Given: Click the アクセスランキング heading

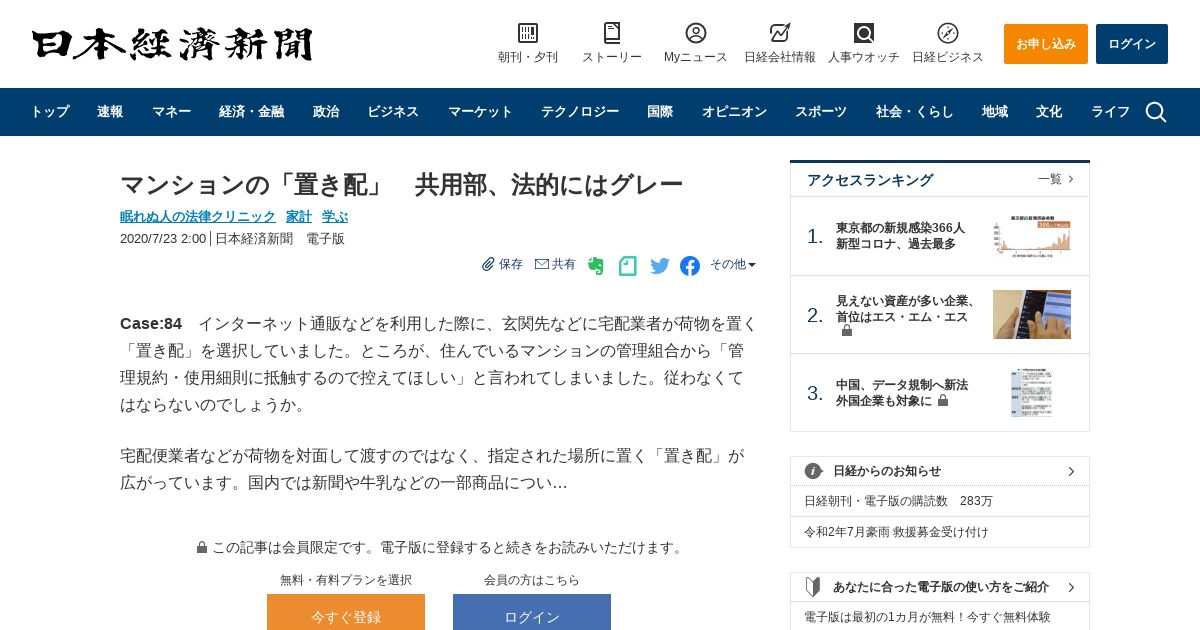Looking at the screenshot, I should (870, 180).
